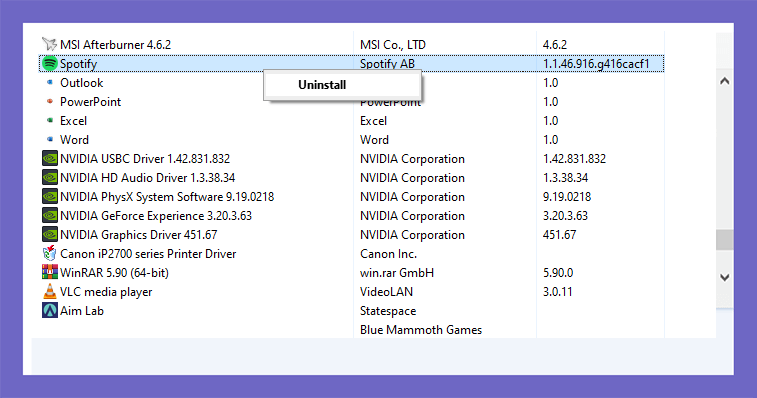Screen dimensions: 757x398
Task: Click VLC version 3.0.11
Action: click(557, 292)
